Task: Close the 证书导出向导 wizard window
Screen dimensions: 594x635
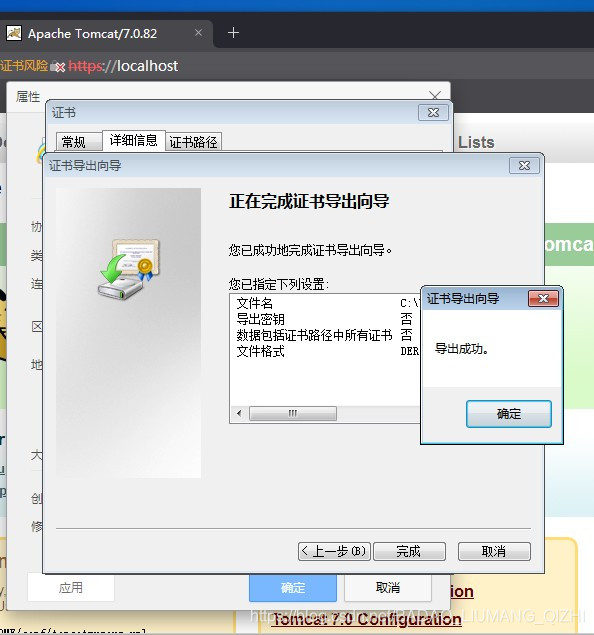Action: (524, 165)
